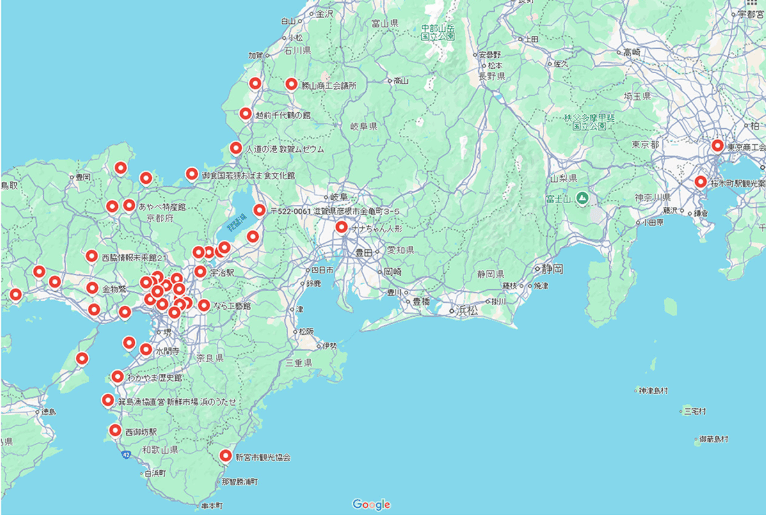Image resolution: width=766 pixels, height=515 pixels.
Task: Click the 東京都 label
Action: click(646, 145)
